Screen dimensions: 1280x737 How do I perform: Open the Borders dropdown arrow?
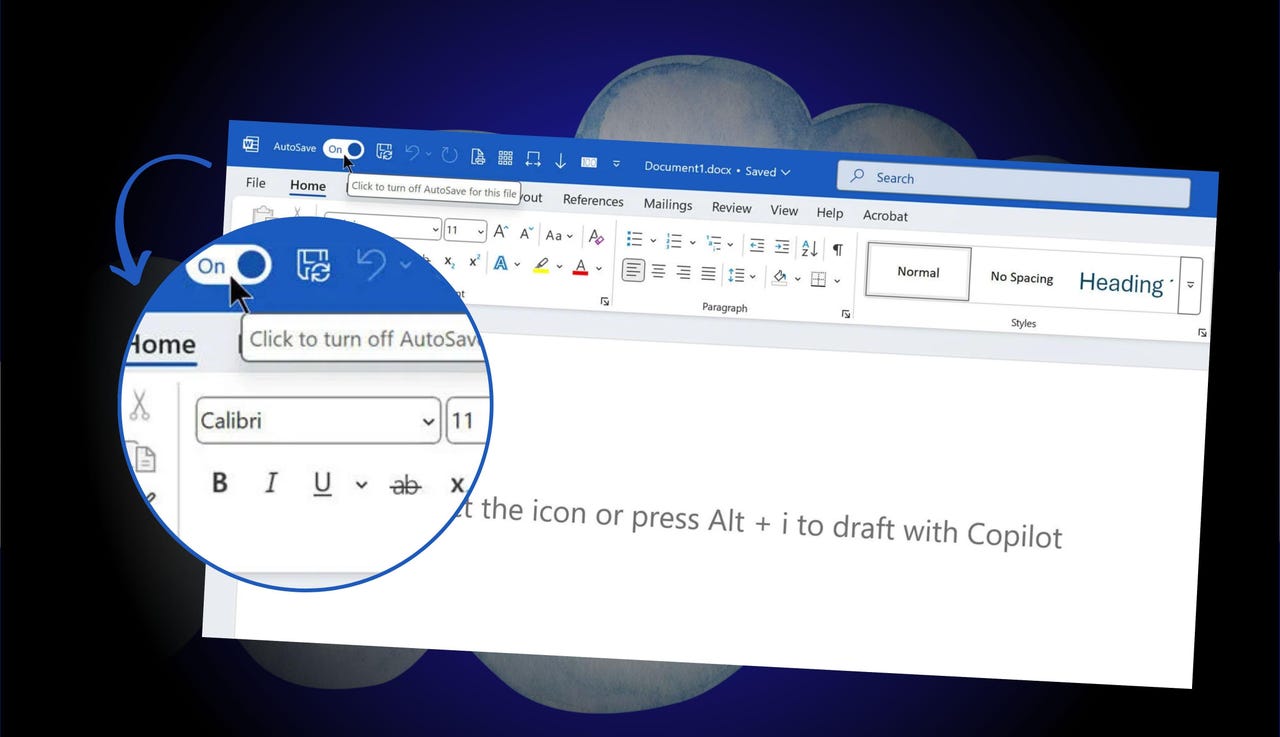pyautogui.click(x=837, y=280)
